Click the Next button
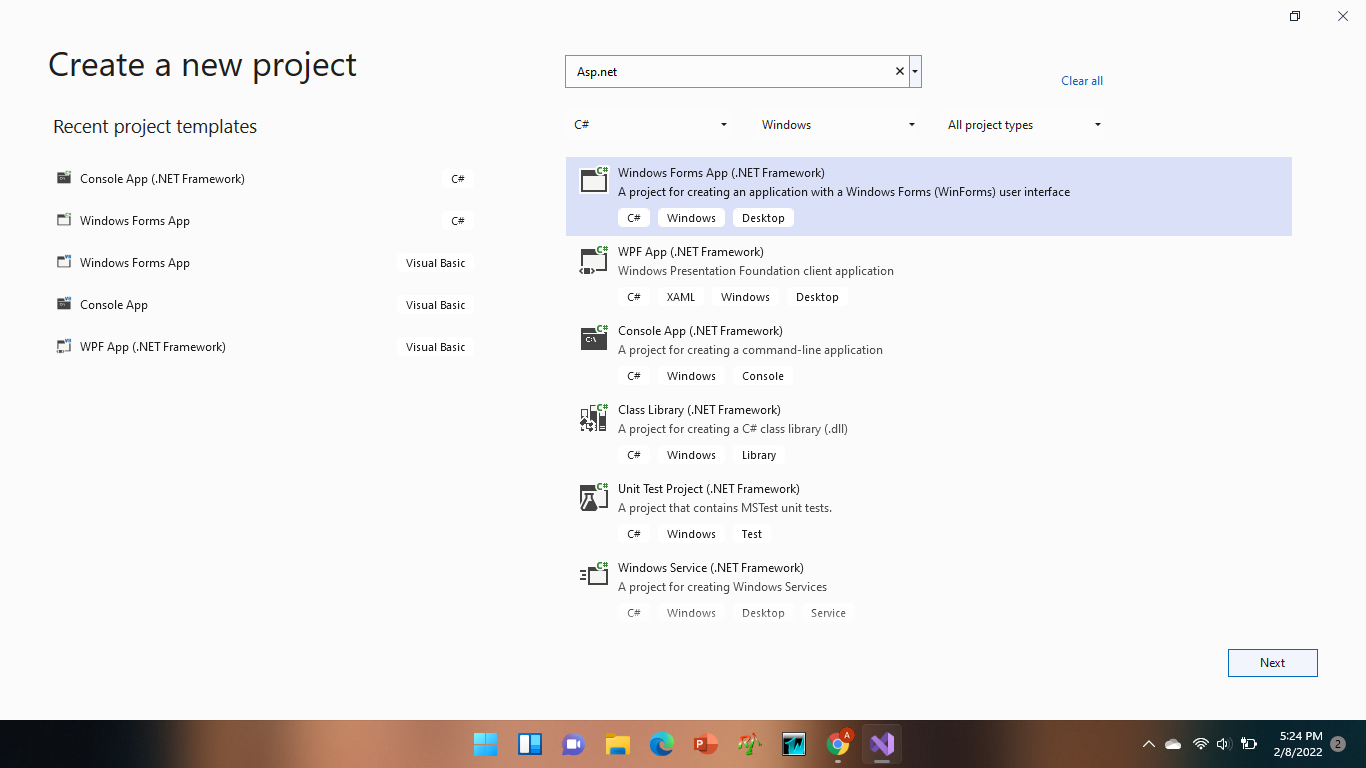Image resolution: width=1366 pixels, height=768 pixels. [x=1272, y=662]
